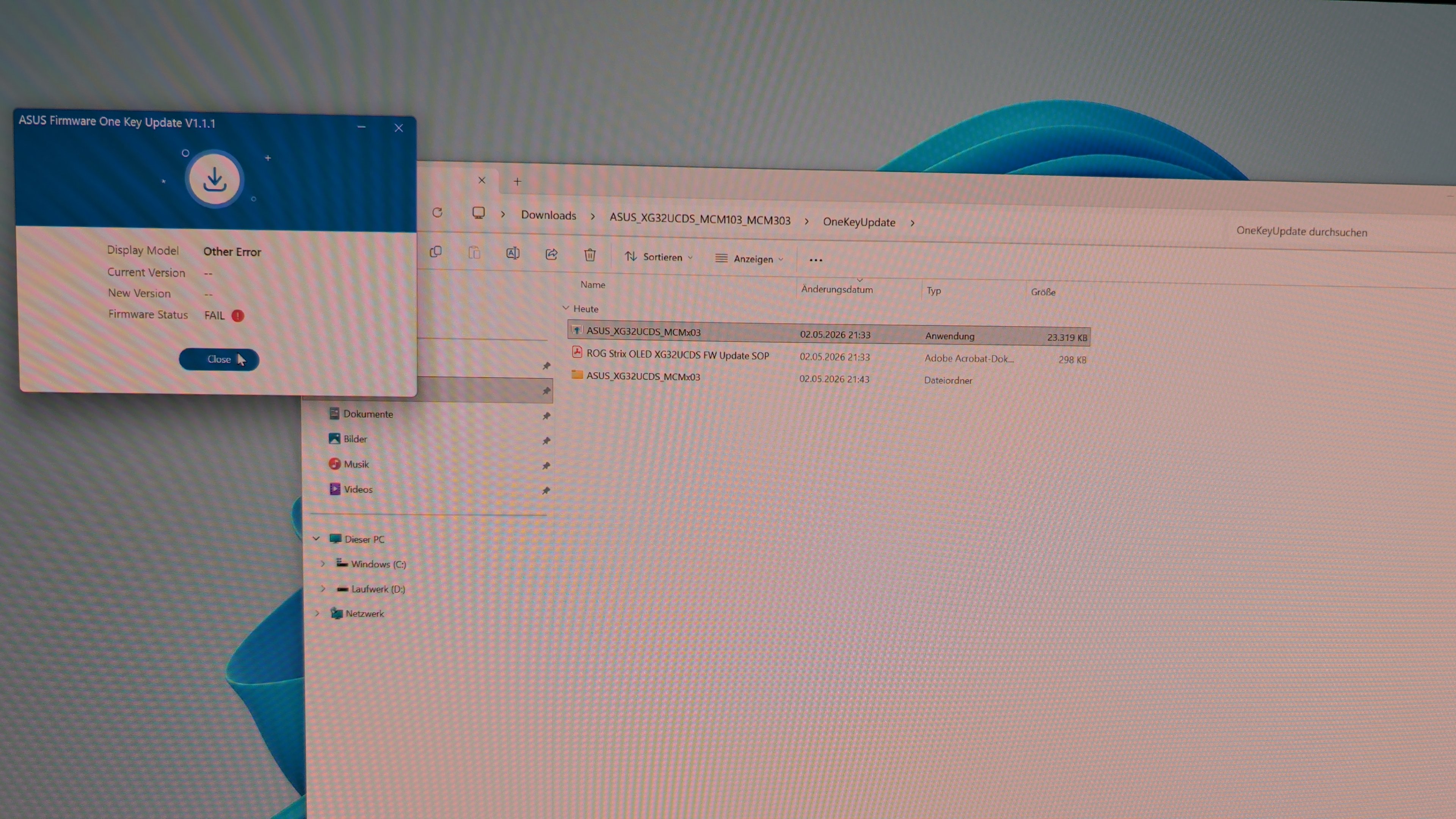Click the PDF icon of ROG Strix SOP file
The image size is (1456, 819).
click(577, 352)
